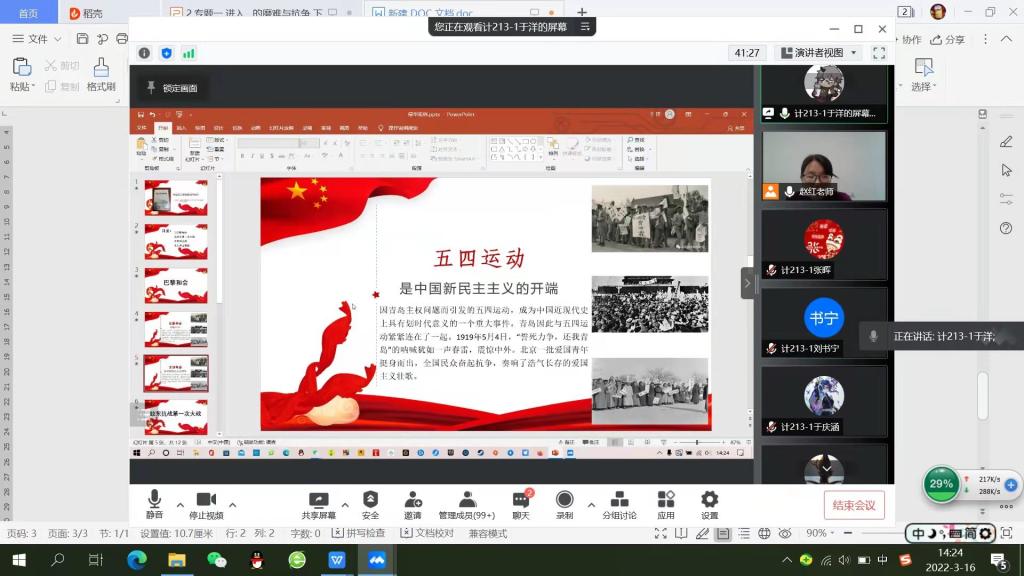
Task: Click the 结束会议 end meeting button
Action: pos(854,505)
